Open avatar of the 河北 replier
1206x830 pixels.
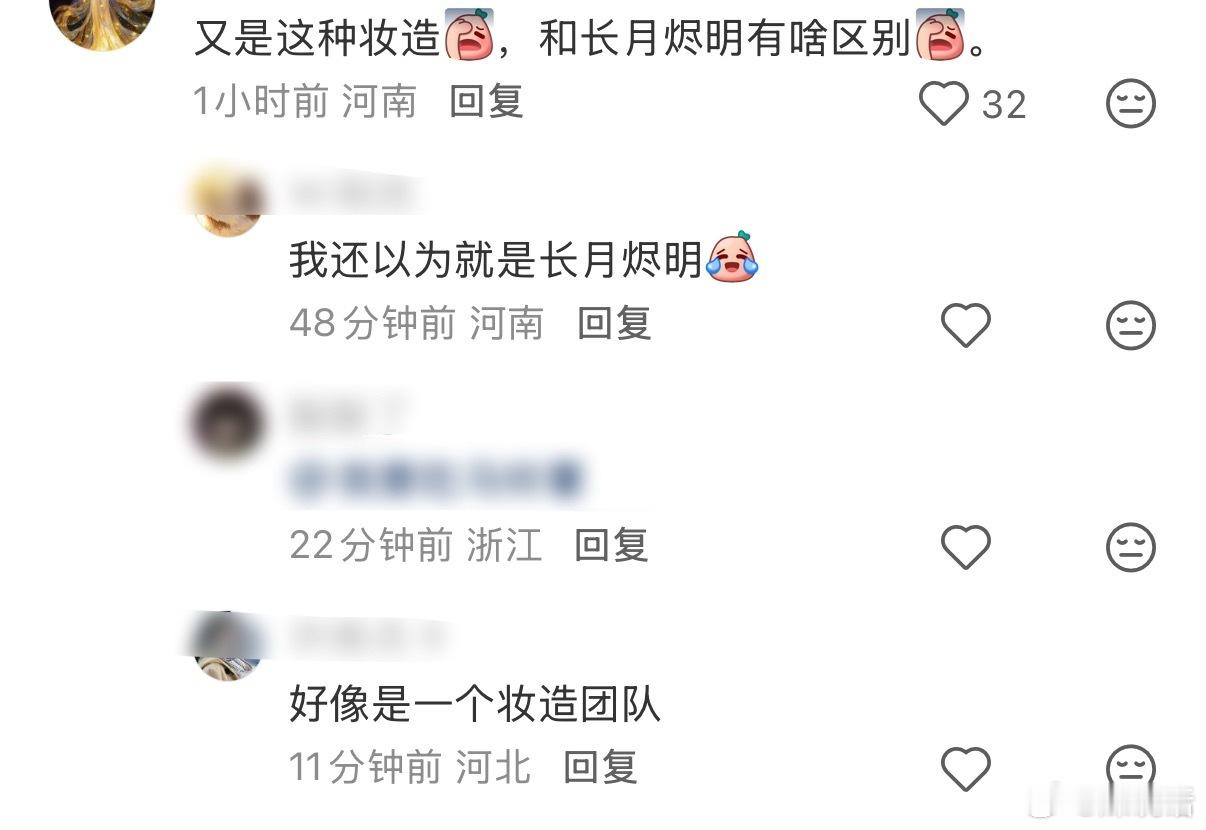[228, 645]
